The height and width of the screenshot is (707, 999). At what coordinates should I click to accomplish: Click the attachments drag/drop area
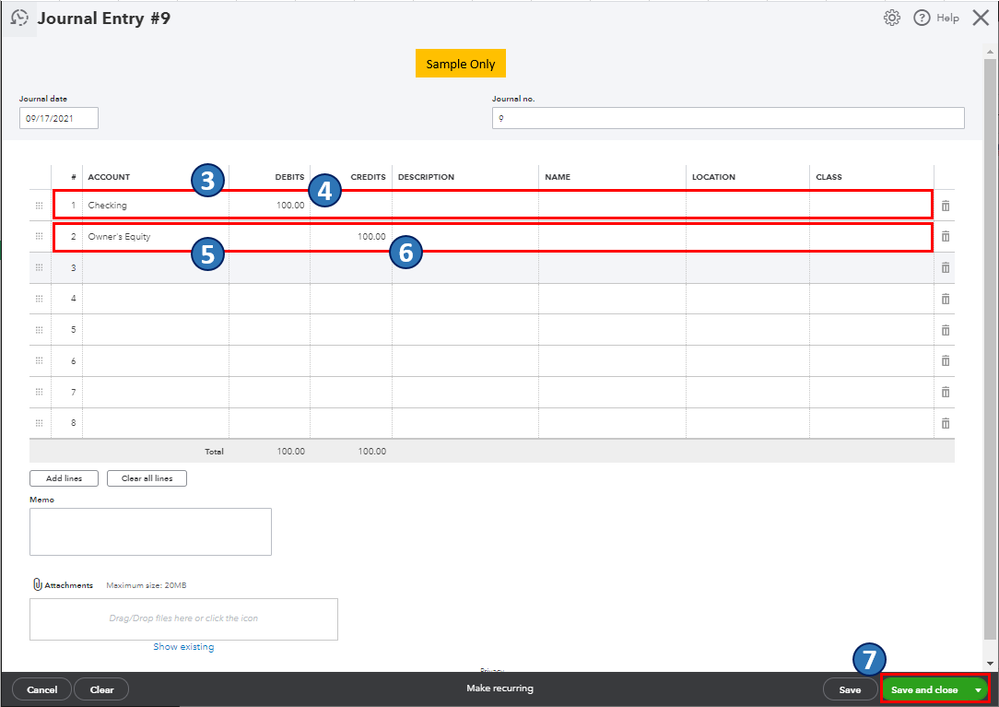click(183, 619)
